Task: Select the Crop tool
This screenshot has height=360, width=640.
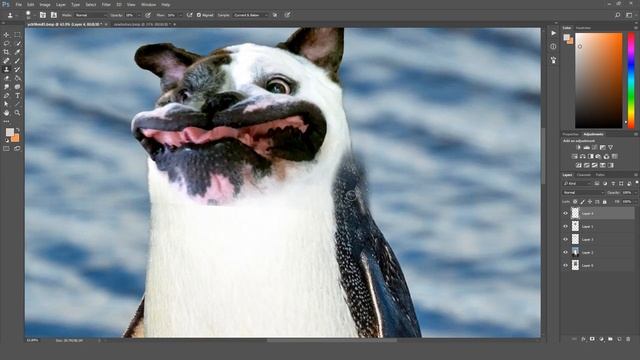Action: click(7, 52)
